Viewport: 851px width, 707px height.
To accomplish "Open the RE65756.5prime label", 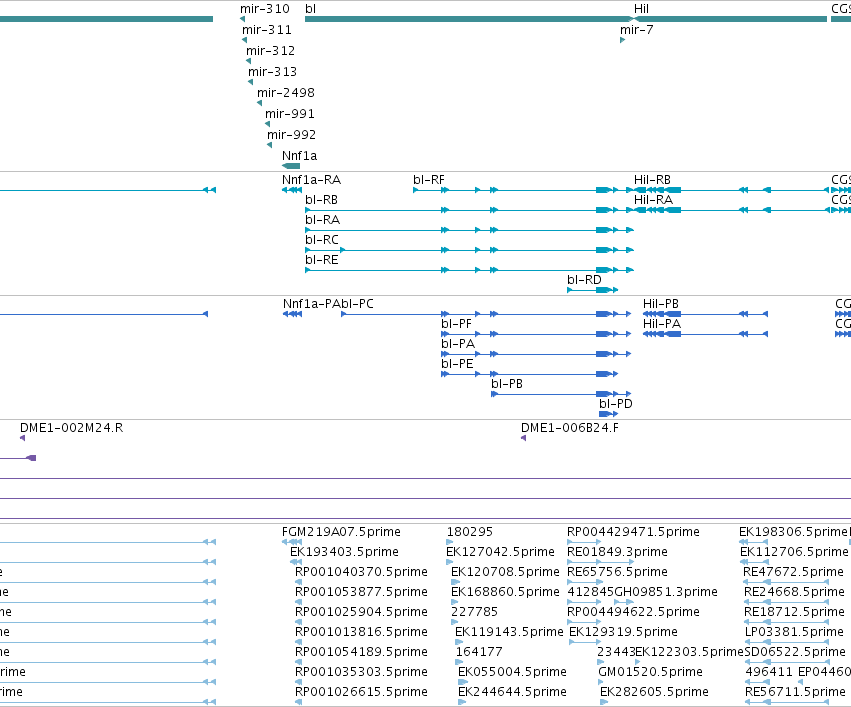I will click(618, 572).
